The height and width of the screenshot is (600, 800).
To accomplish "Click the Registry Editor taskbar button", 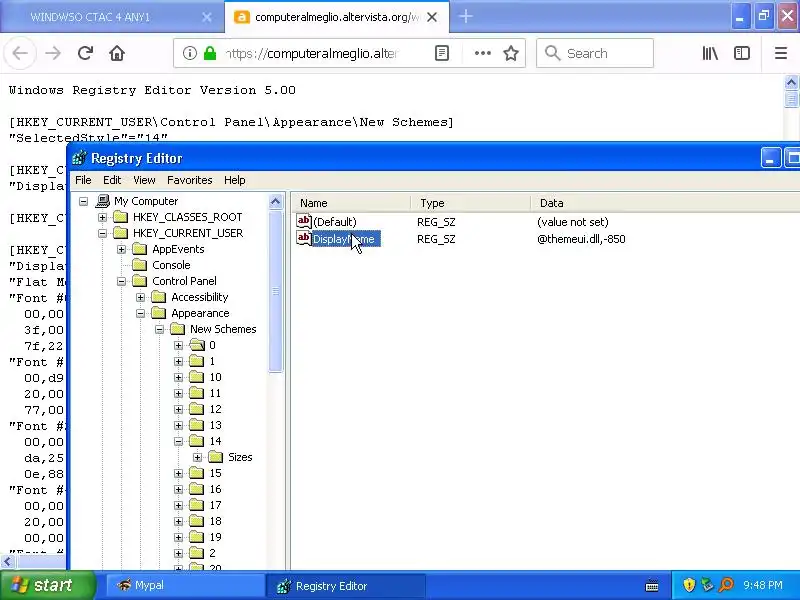I will coord(347,586).
